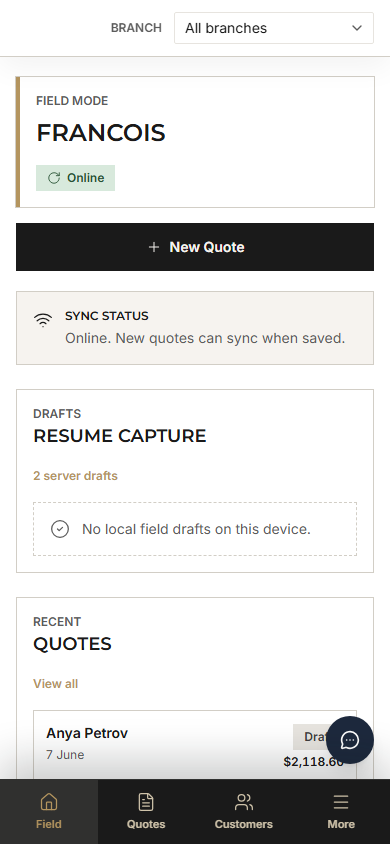Viewport: 390px width, 844px height.
Task: Tap the hamburger icon above More
Action: pyautogui.click(x=341, y=802)
